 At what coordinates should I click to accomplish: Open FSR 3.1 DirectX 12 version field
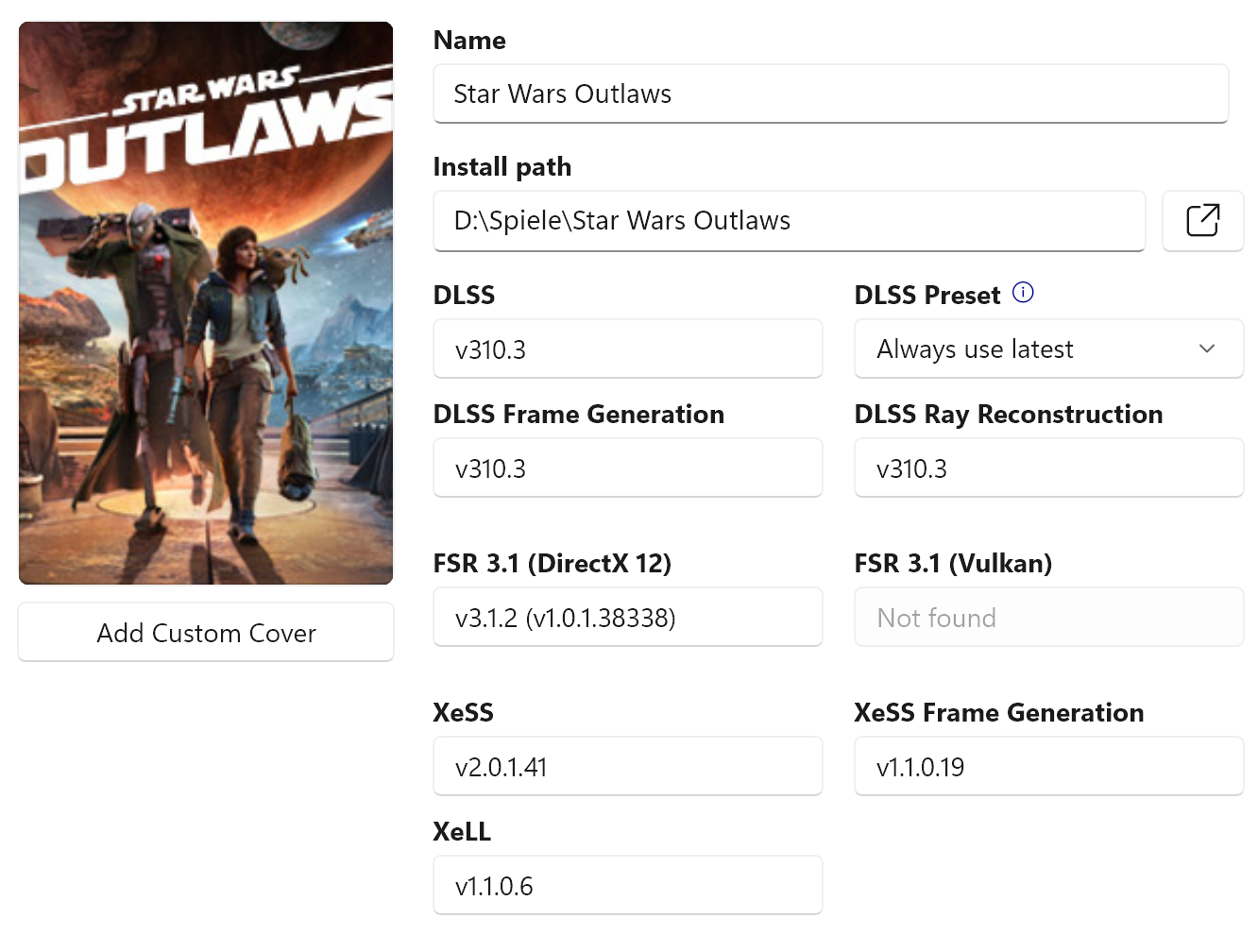click(627, 617)
